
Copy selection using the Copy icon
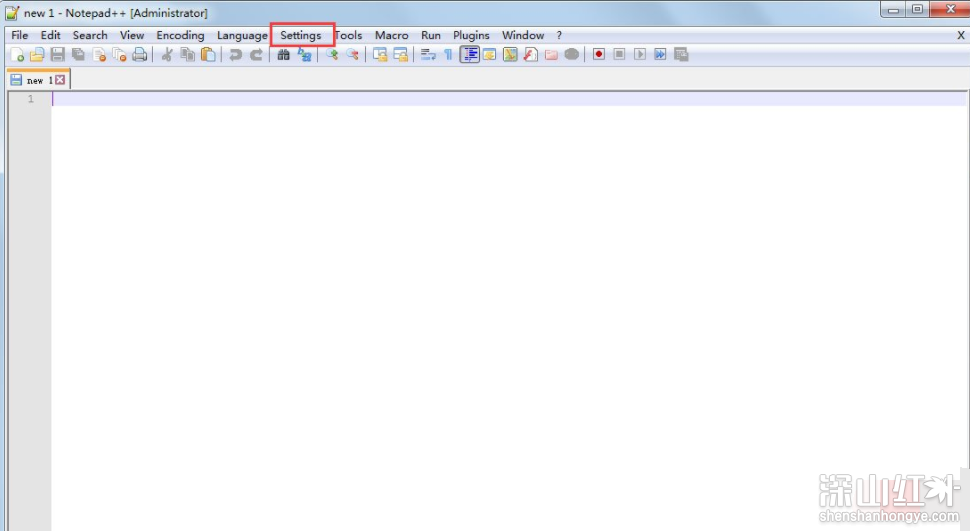click(187, 55)
